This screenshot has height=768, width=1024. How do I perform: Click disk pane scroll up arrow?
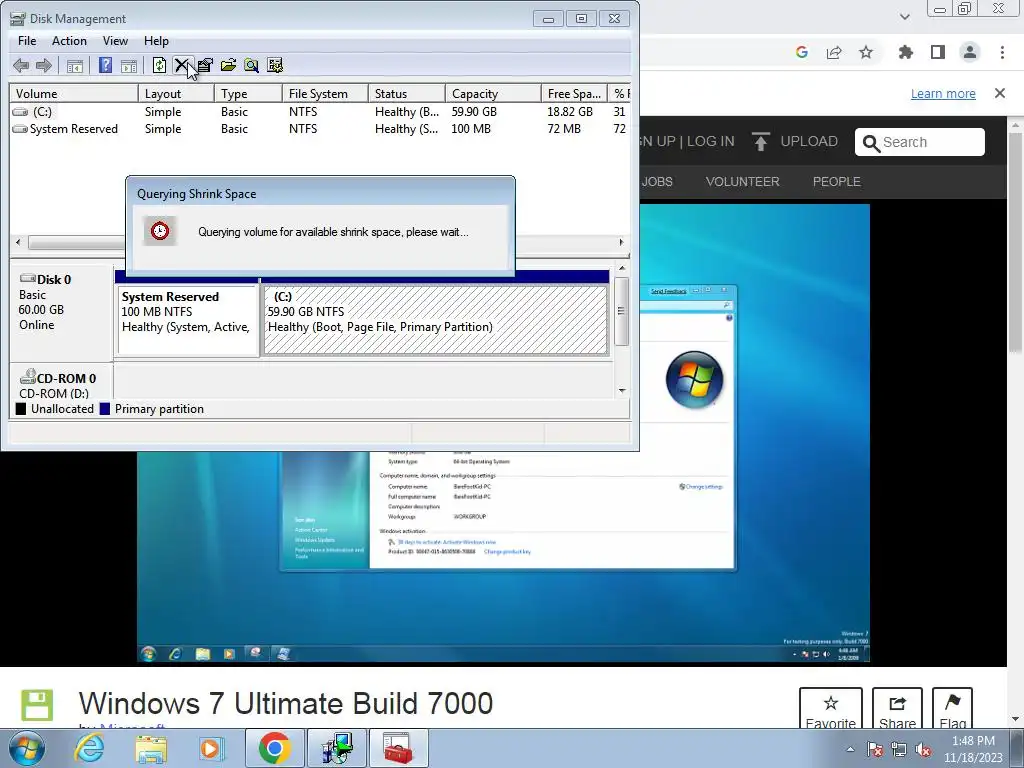(622, 268)
